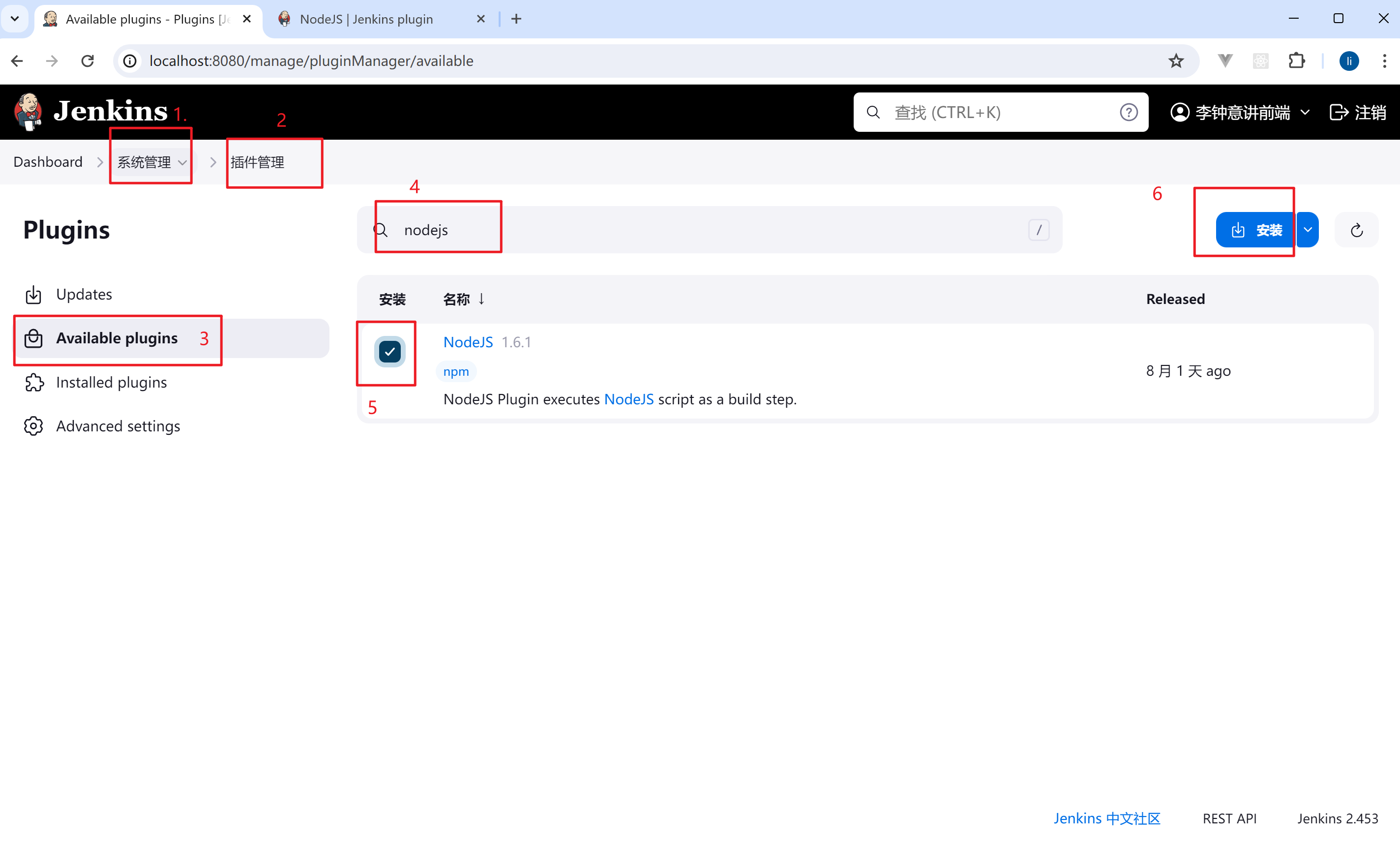This screenshot has height=845, width=1400.
Task: Open the tab search dropdown arrow
Action: [x=15, y=19]
